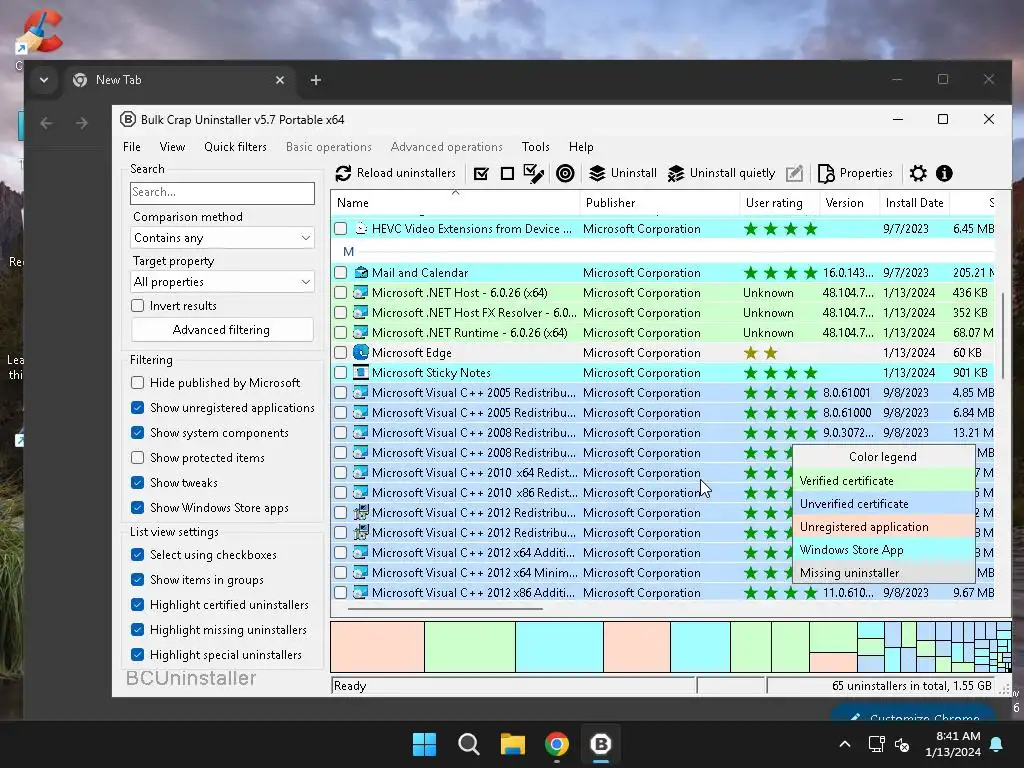Click the deselect all square toolbar icon
Image resolution: width=1024 pixels, height=768 pixels.
coord(507,173)
